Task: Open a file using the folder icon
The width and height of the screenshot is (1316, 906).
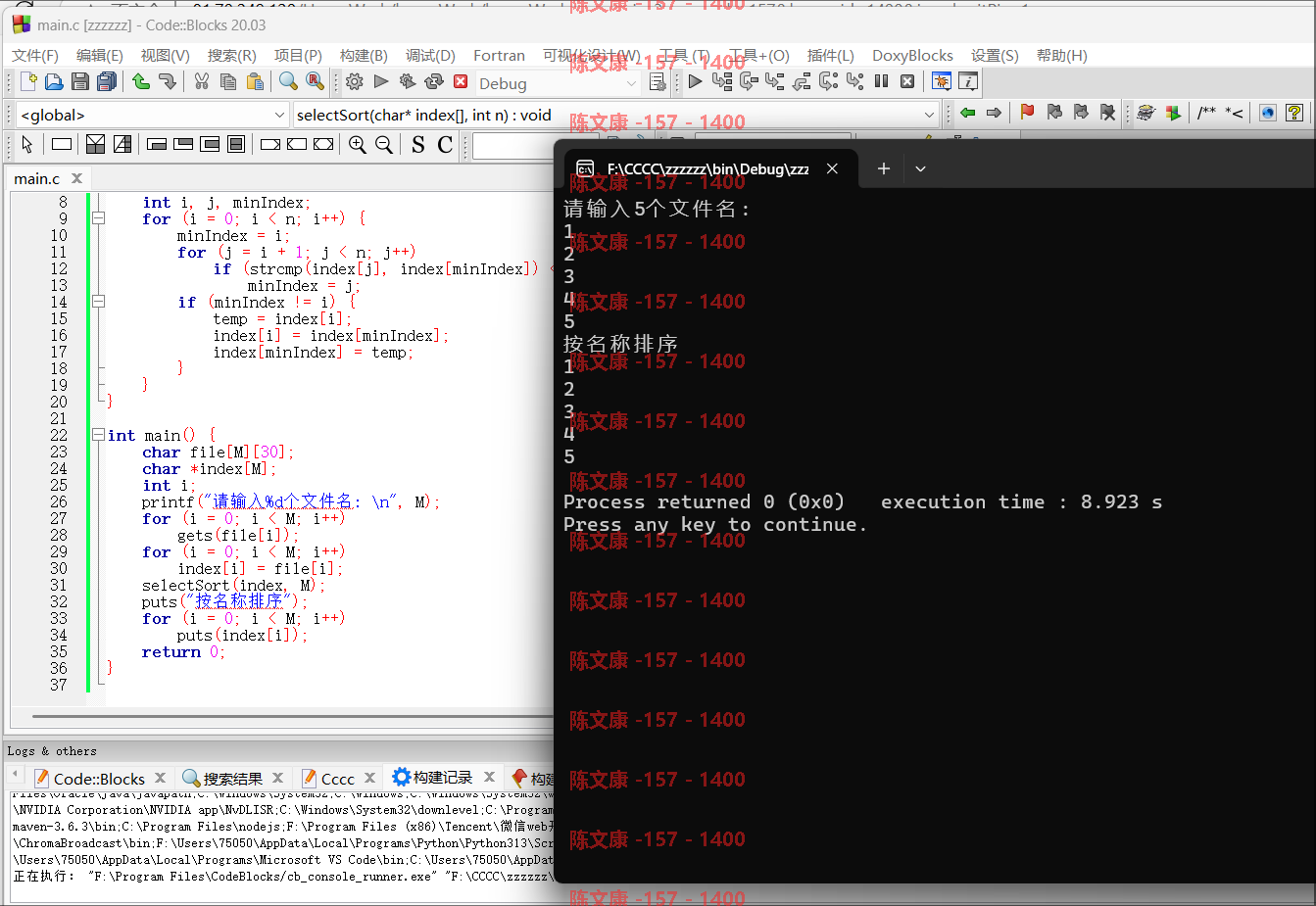Action: tap(54, 81)
